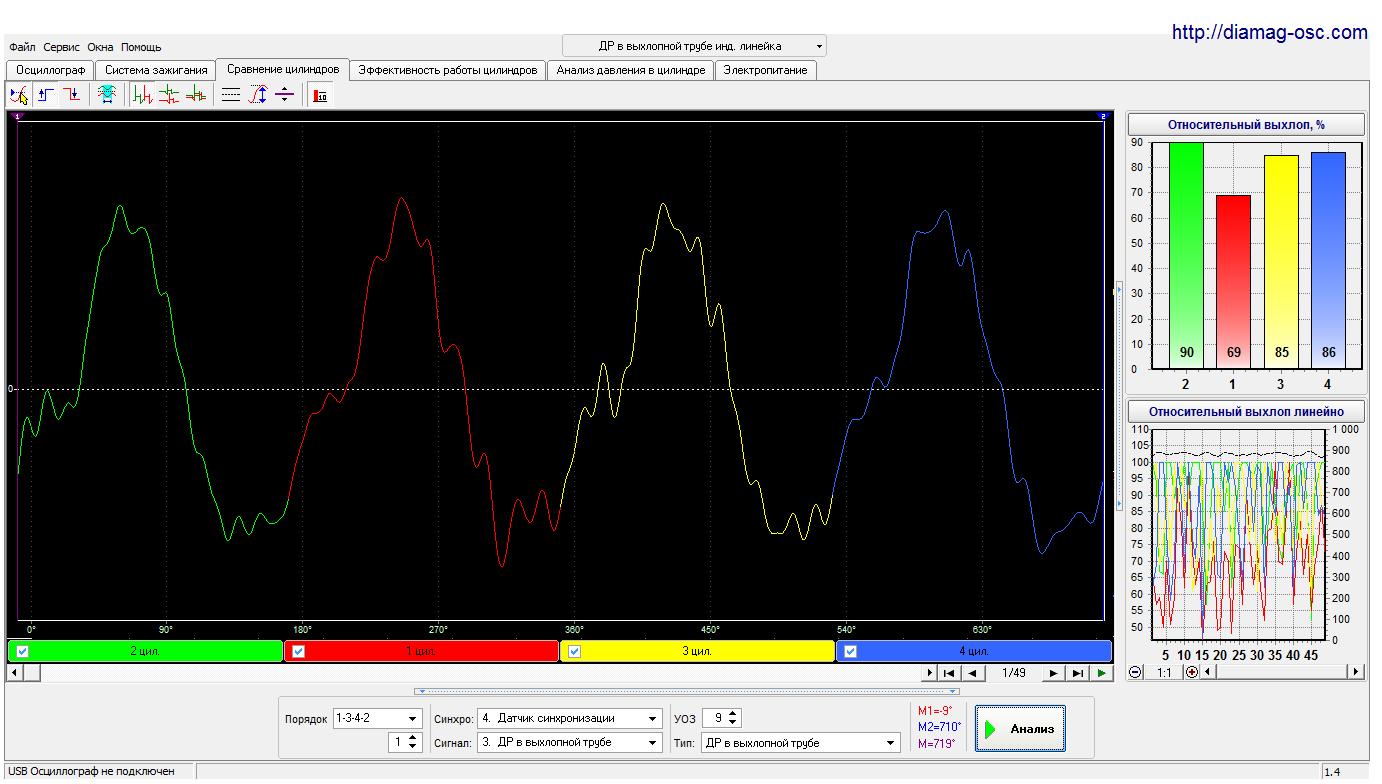Click the УОЗ value field
The height and width of the screenshot is (784, 1382).
coord(716,718)
